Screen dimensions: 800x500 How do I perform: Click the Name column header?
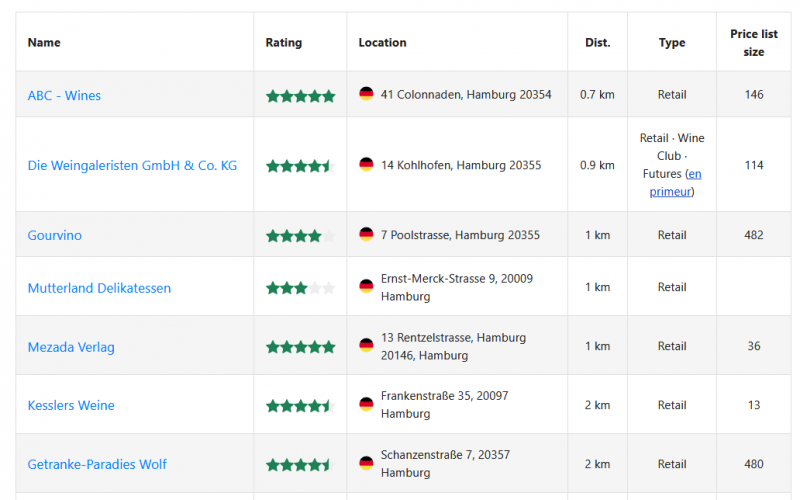pos(44,42)
